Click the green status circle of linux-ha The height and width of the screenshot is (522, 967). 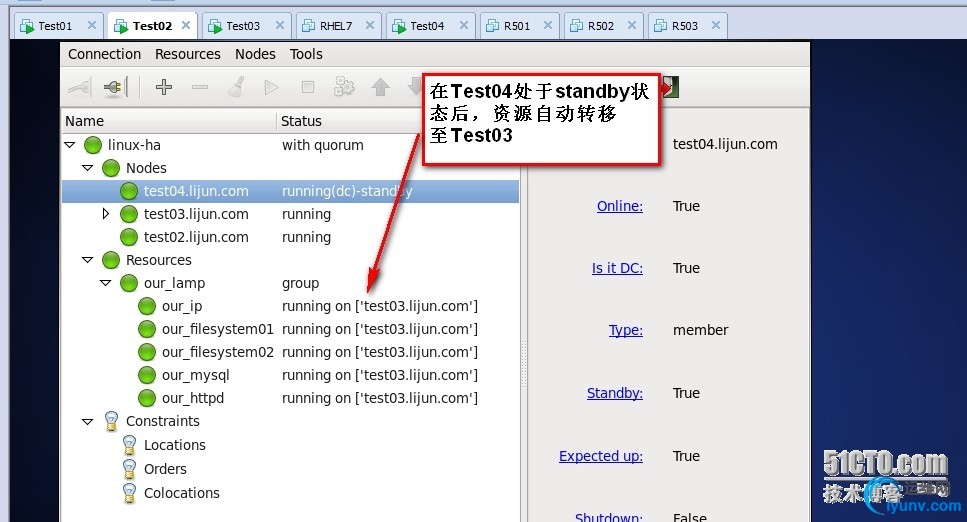(x=93, y=145)
